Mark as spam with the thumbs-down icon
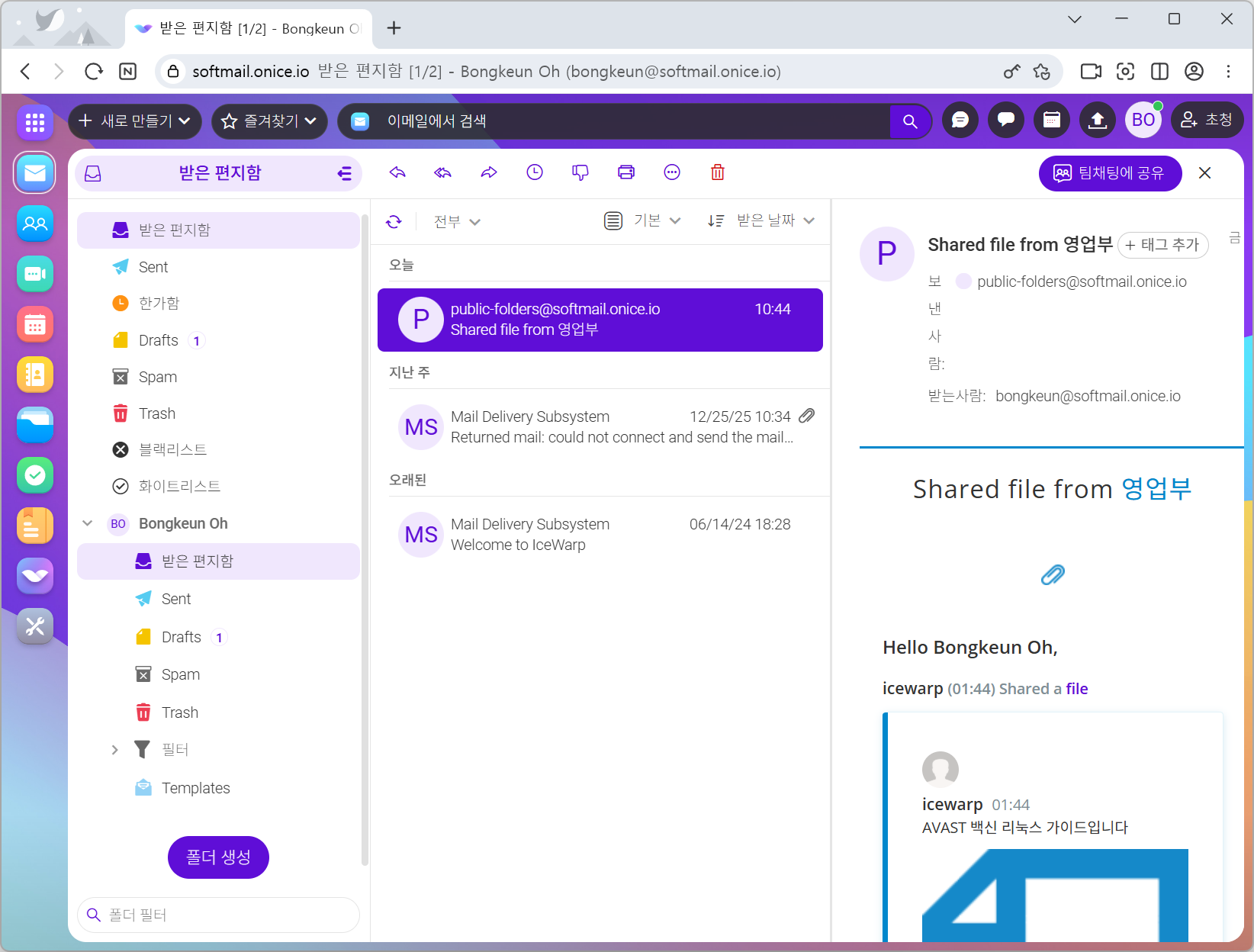This screenshot has width=1254, height=952. 580,172
